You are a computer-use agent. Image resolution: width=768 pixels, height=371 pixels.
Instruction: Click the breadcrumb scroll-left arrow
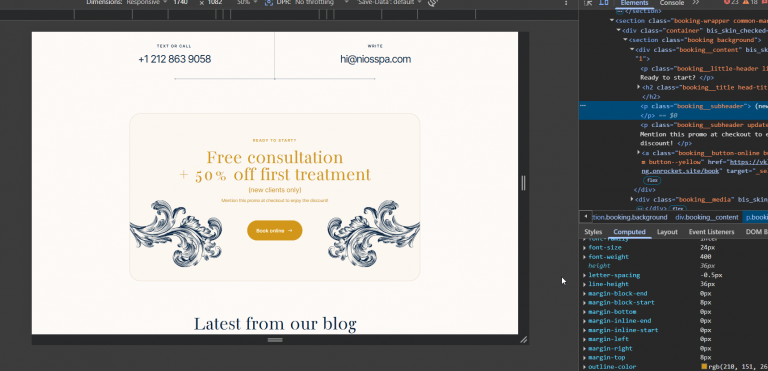click(585, 216)
